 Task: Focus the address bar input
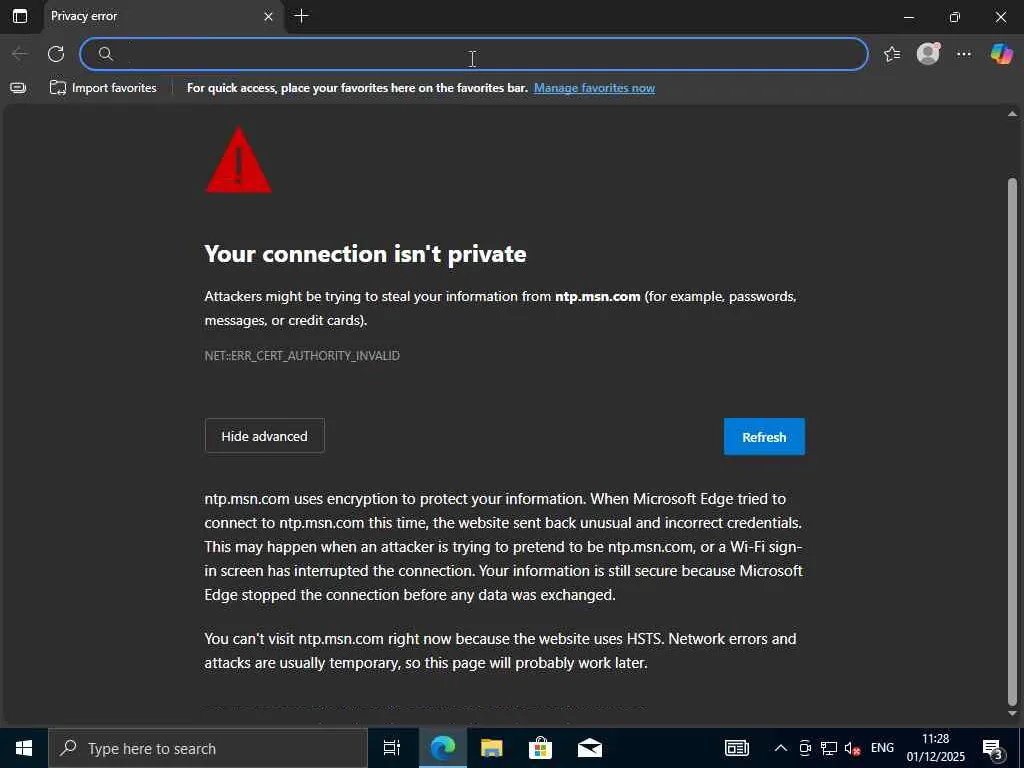pyautogui.click(x=473, y=54)
